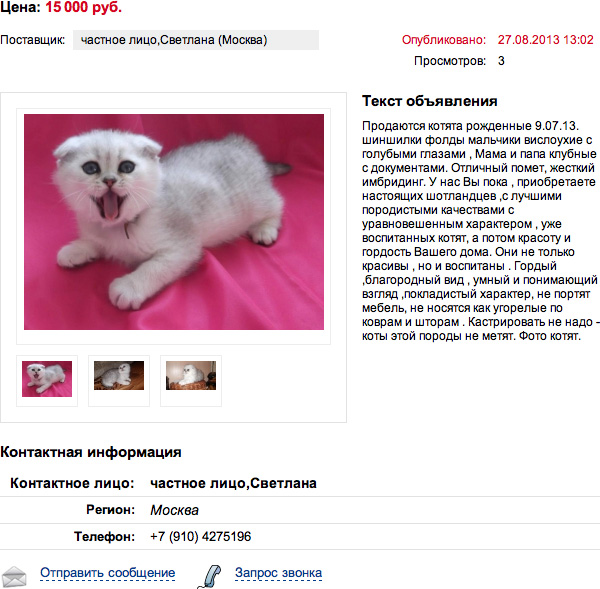Click the Поставщик label

pyautogui.click(x=33, y=40)
